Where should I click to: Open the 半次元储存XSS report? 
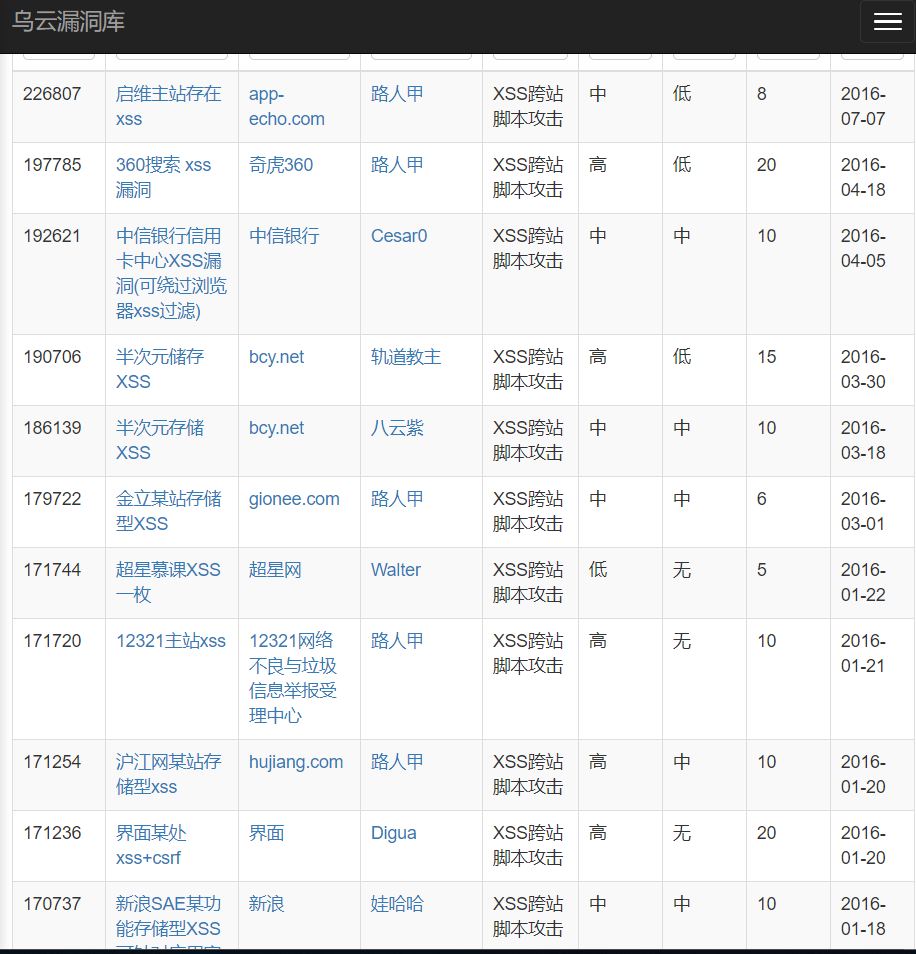click(x=160, y=369)
